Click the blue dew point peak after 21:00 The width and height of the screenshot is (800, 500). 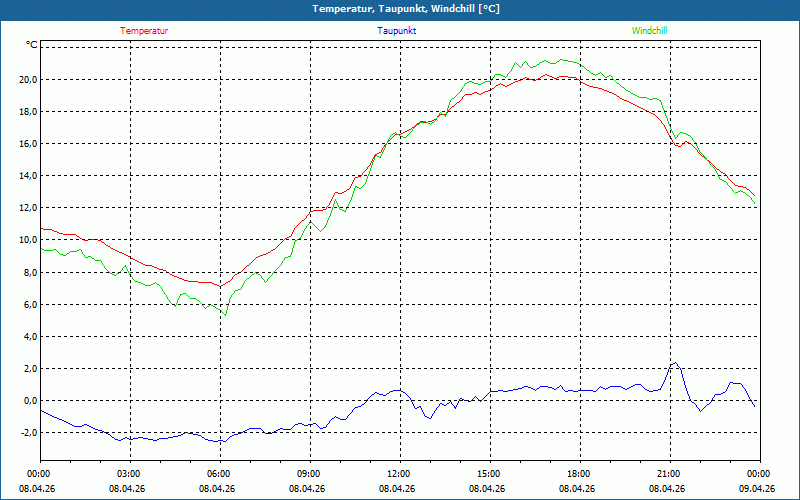click(676, 363)
